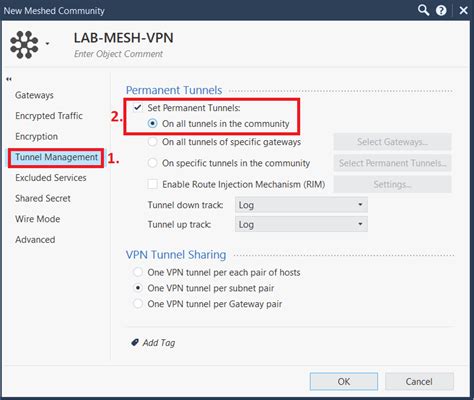The height and width of the screenshot is (400, 474).
Task: Uncheck Set Permanent Tunnels checkbox
Action: click(x=137, y=108)
